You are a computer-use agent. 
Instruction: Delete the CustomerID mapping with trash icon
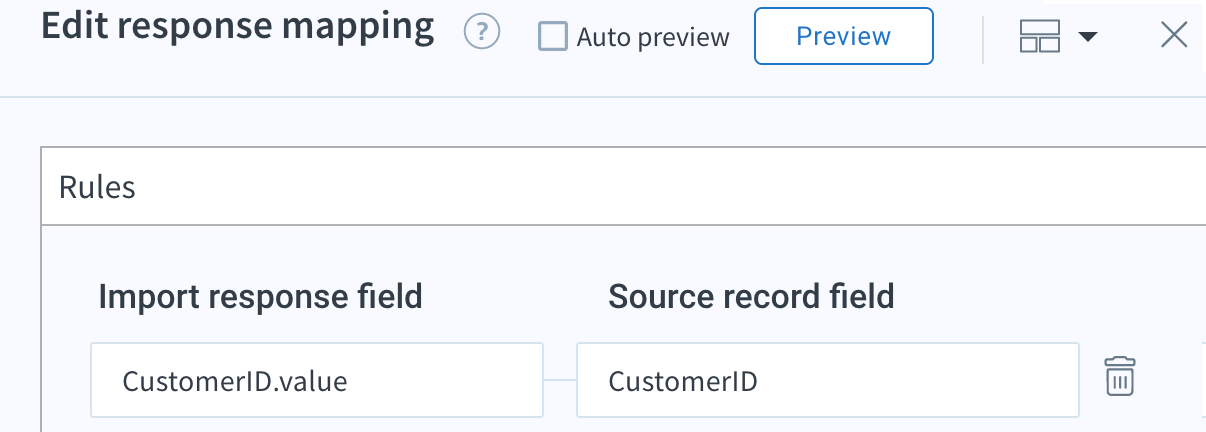click(x=1120, y=378)
